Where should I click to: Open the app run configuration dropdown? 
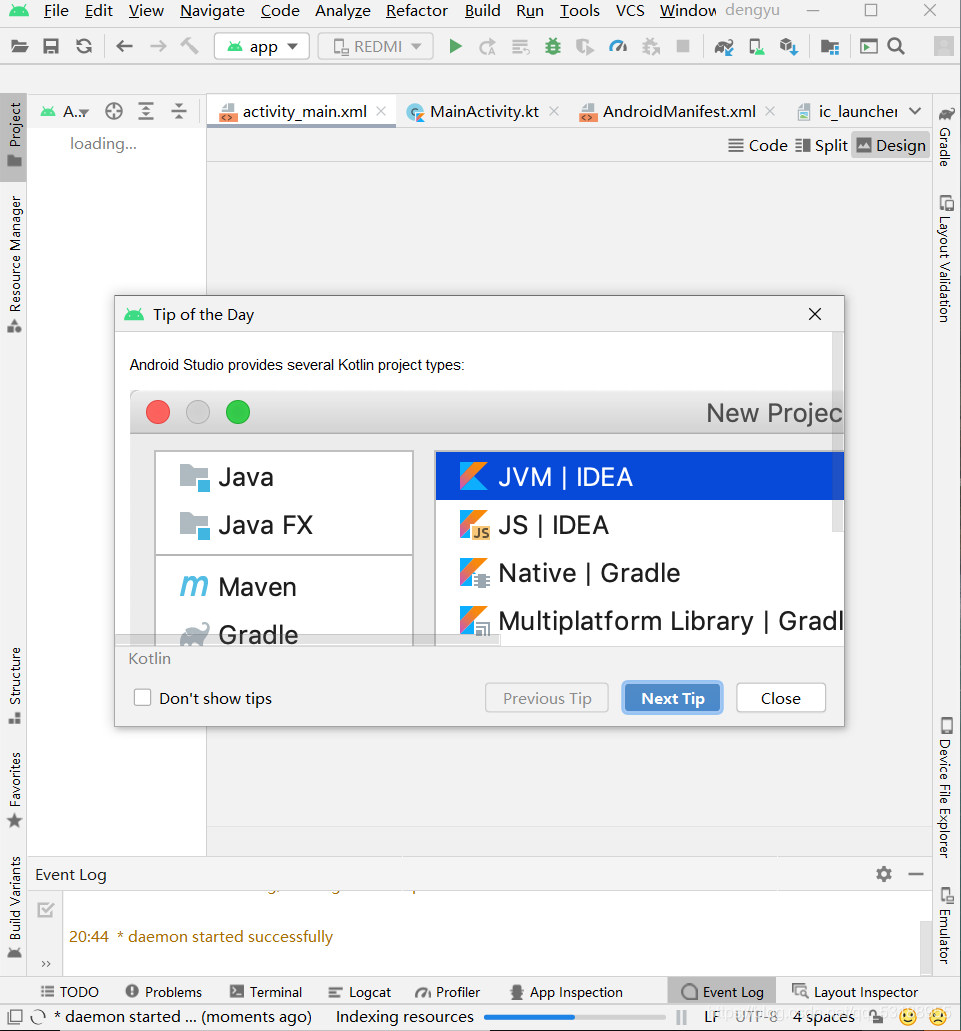[x=262, y=46]
